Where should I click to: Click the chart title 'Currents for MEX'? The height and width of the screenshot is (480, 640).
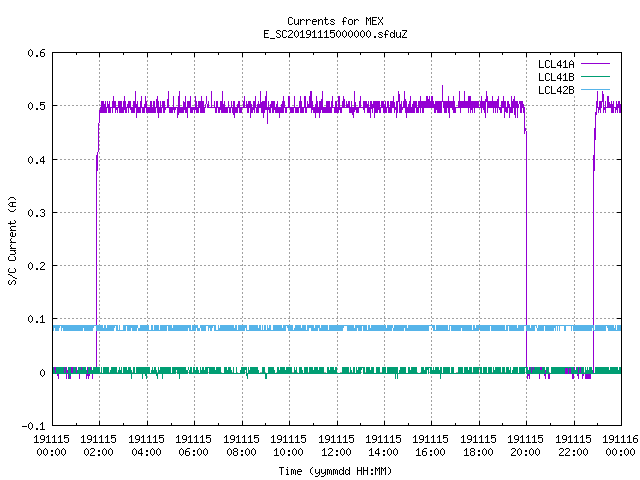point(335,21)
